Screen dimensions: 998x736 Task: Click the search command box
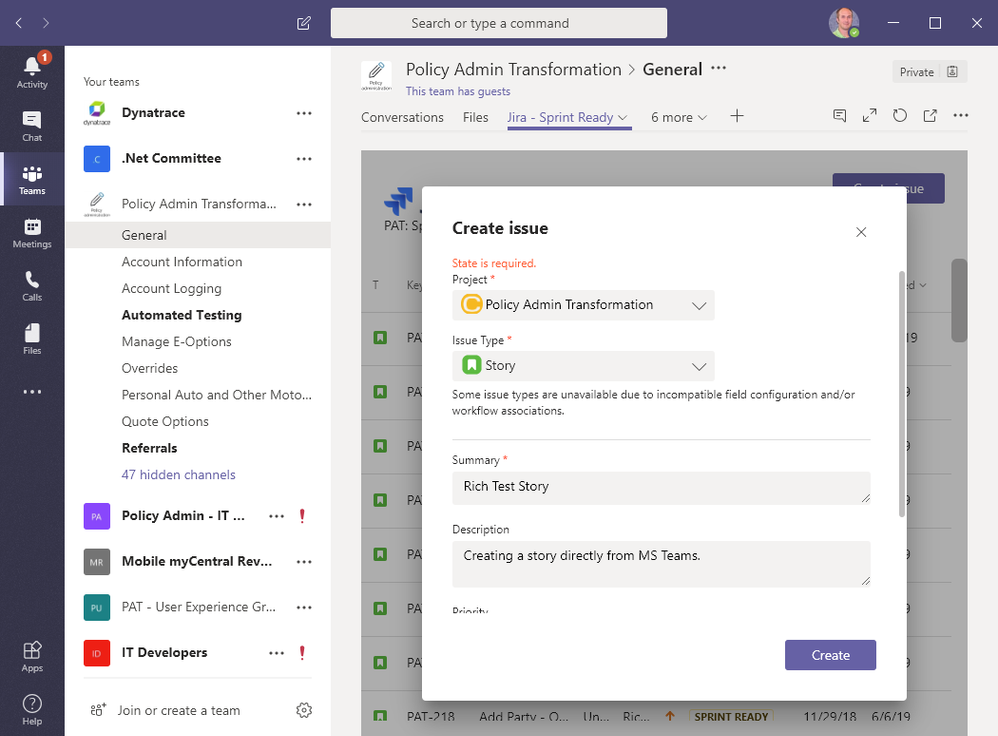tap(499, 23)
